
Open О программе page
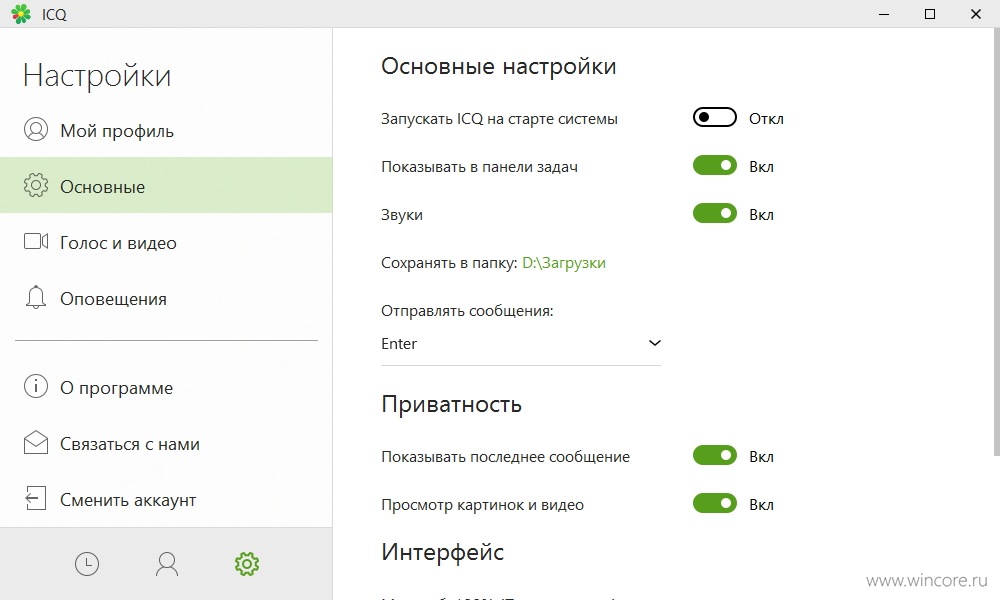(166, 387)
